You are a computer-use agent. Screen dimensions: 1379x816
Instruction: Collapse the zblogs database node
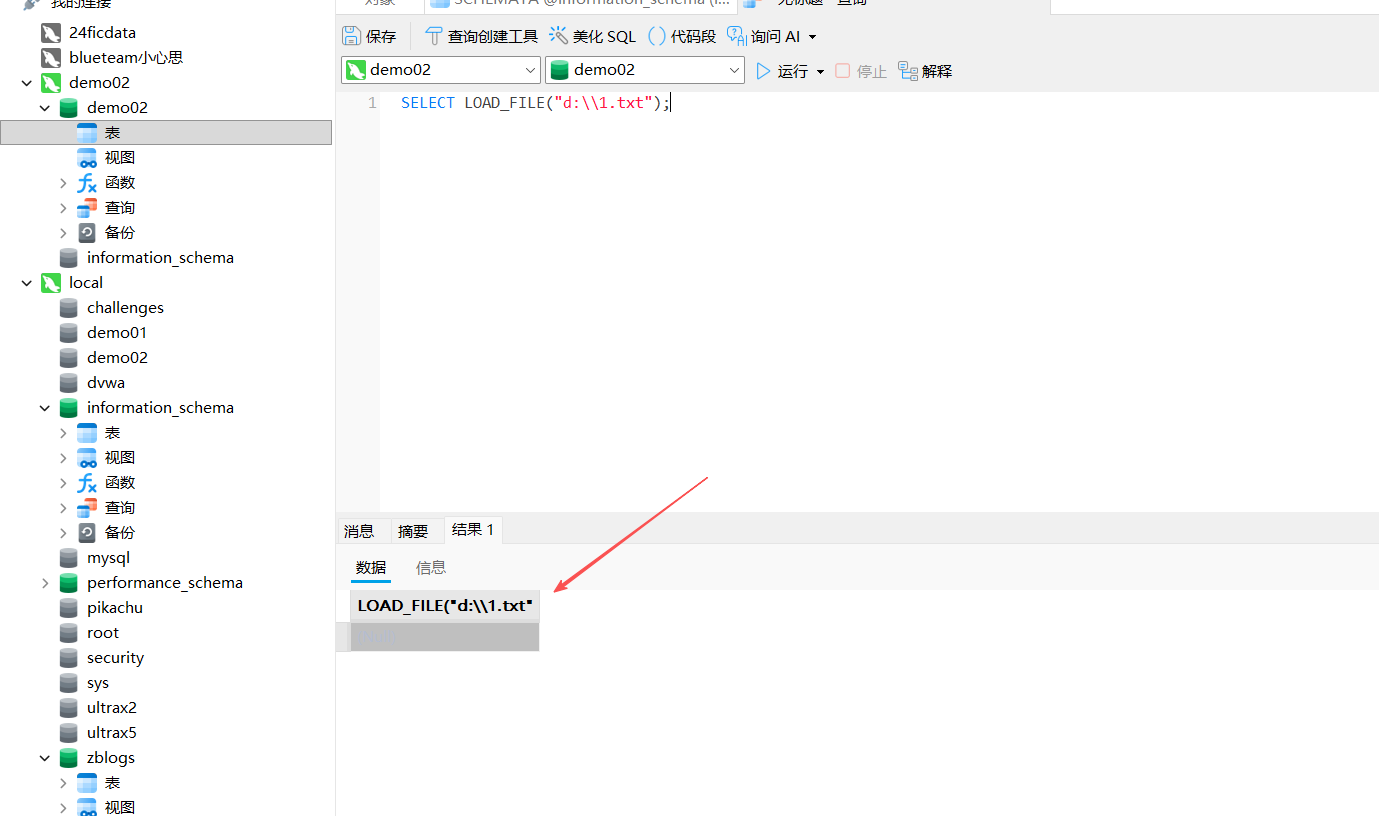[x=45, y=758]
